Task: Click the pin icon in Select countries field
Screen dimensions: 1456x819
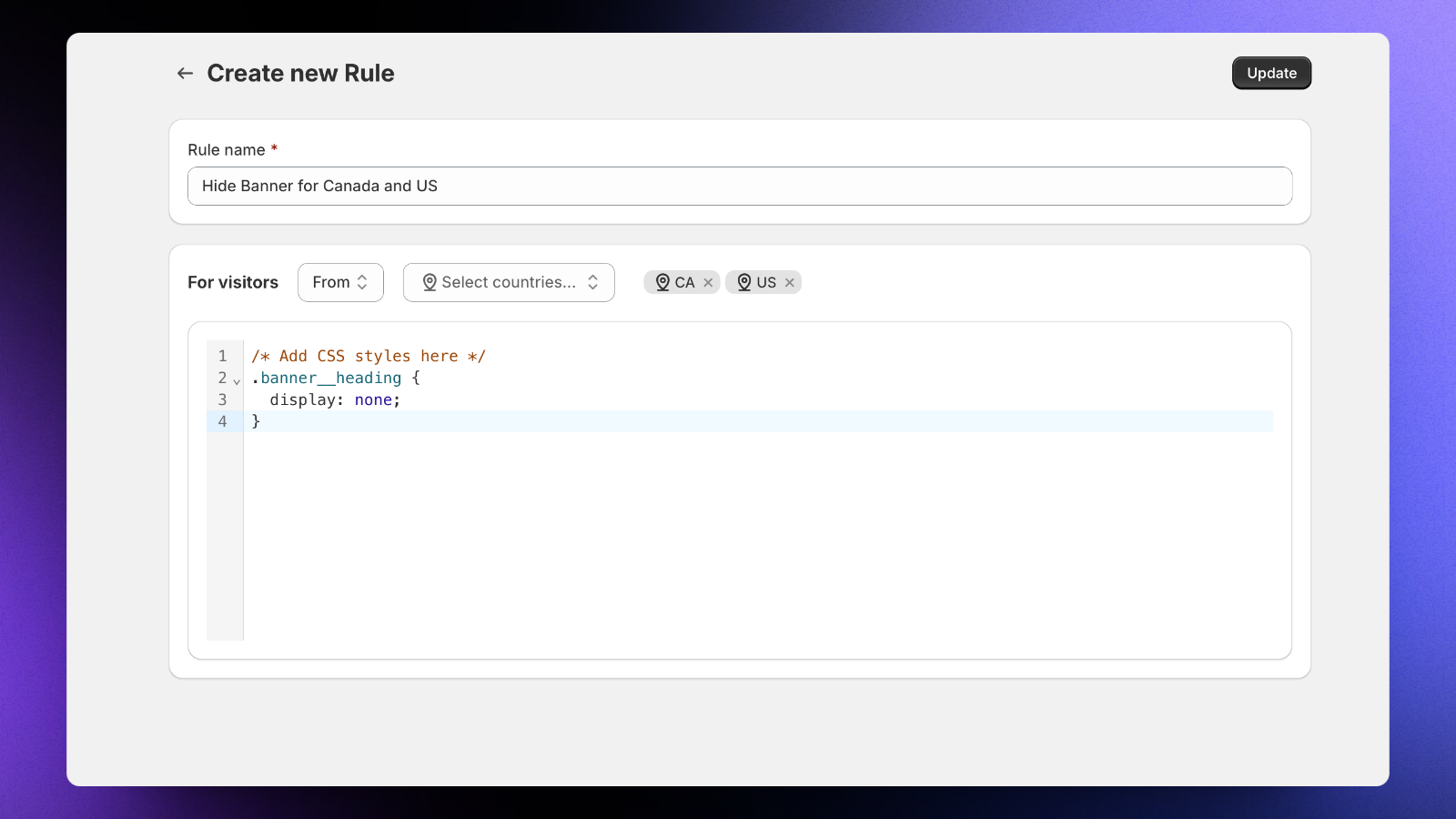Action: [x=430, y=283]
